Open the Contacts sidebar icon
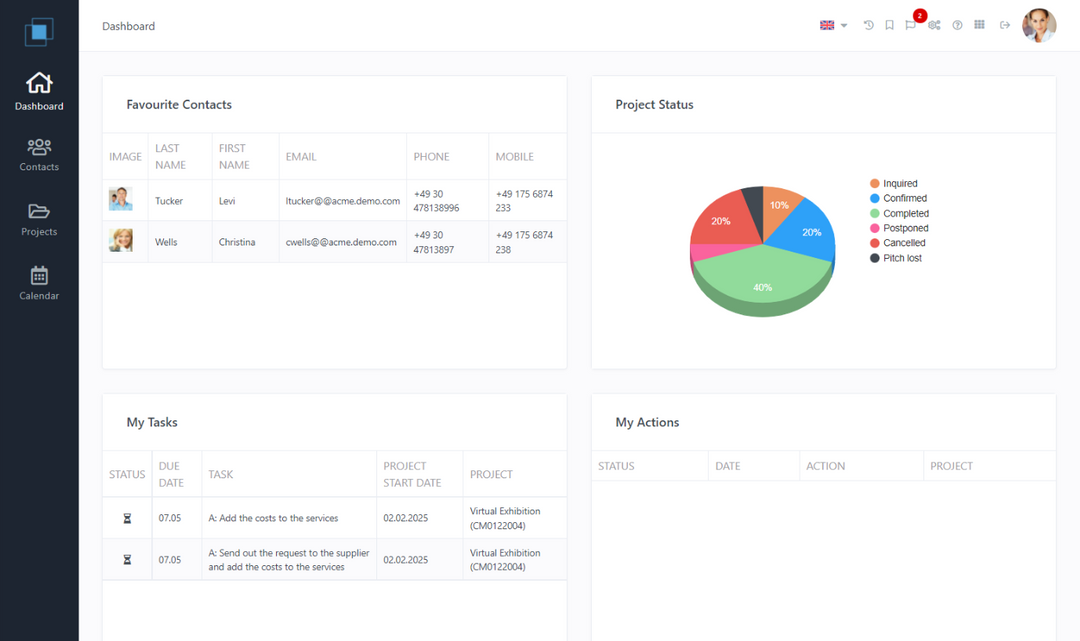 click(39, 153)
